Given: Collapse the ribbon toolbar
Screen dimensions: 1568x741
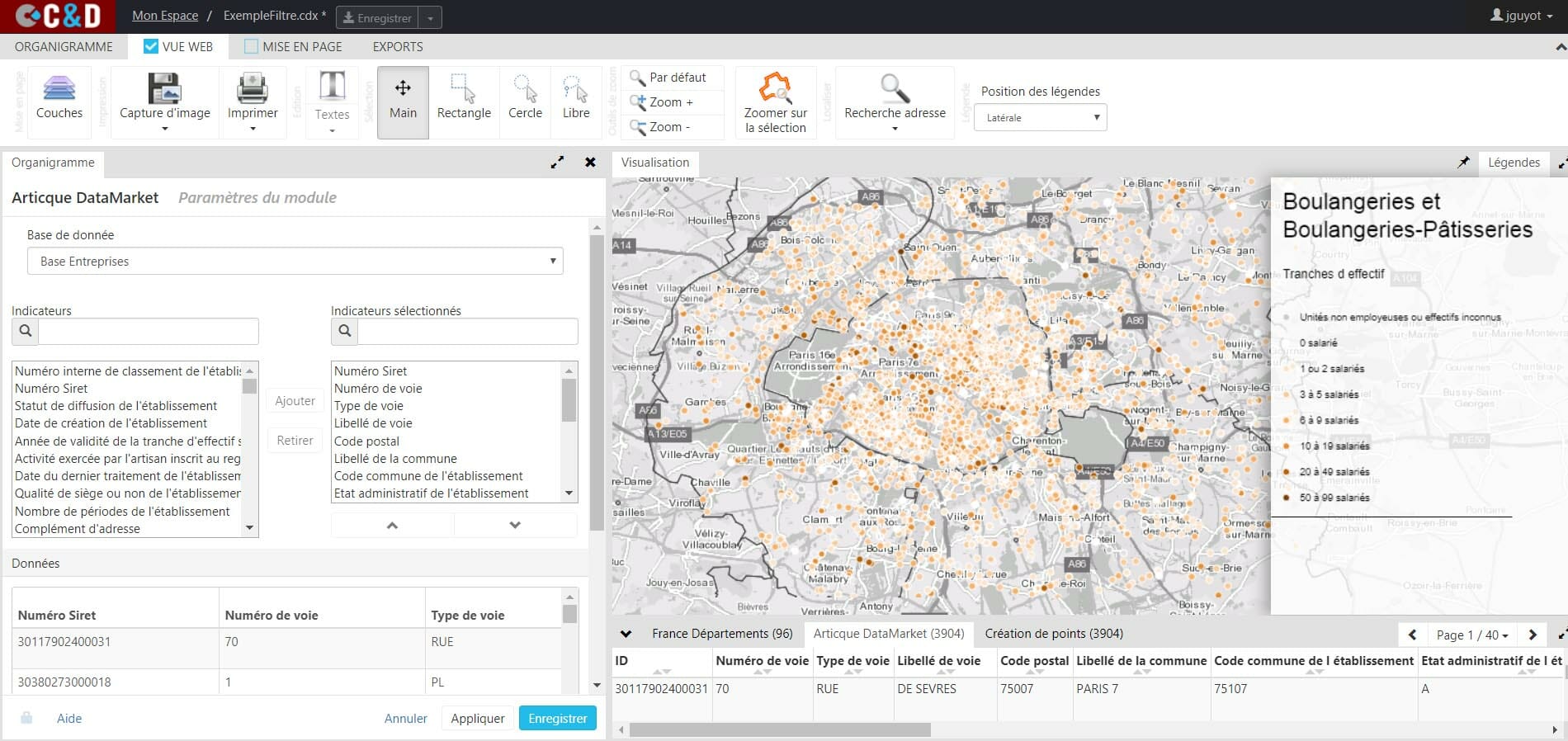Looking at the screenshot, I should [1560, 48].
